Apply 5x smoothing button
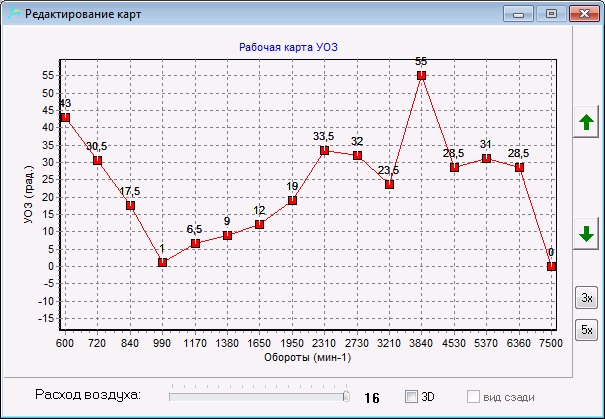This screenshot has height=419, width=605. tap(586, 330)
